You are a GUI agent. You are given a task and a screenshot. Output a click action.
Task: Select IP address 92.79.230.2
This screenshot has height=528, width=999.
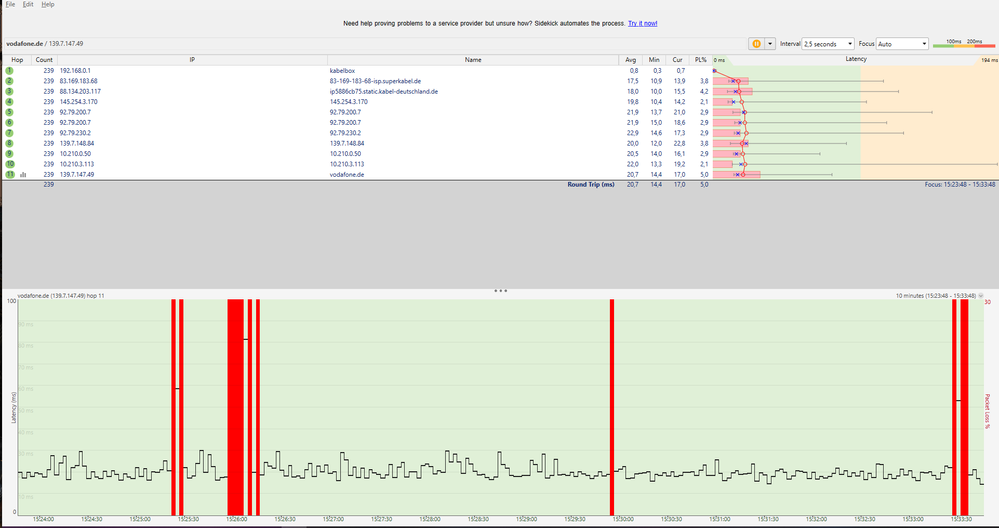[75, 133]
